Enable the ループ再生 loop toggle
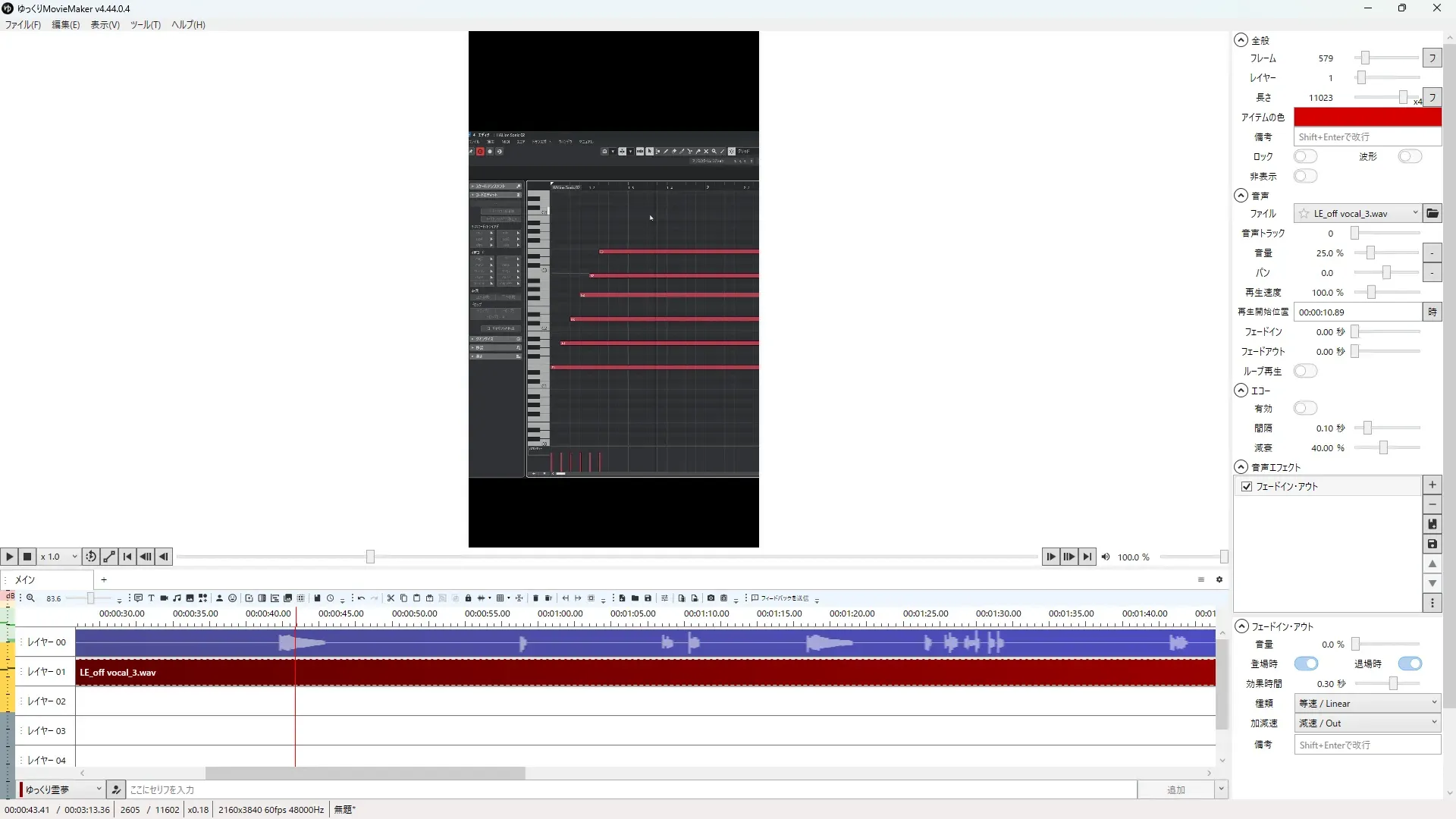The image size is (1456, 819). [1305, 371]
